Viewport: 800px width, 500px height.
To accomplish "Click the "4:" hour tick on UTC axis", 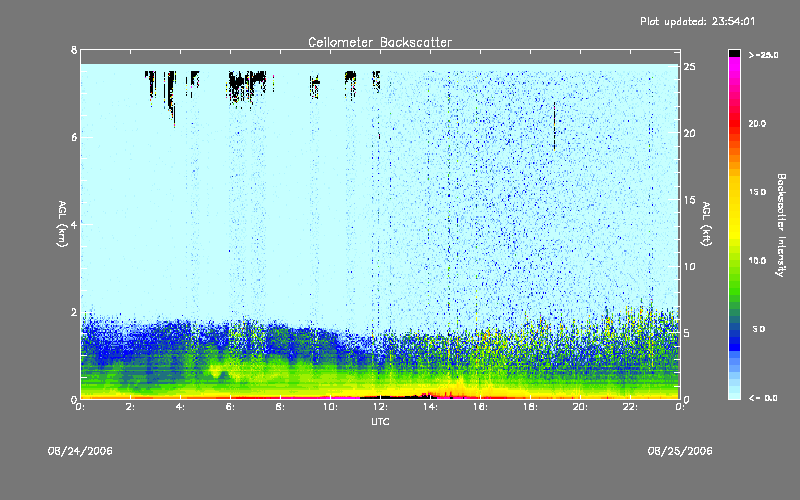I will (180, 407).
